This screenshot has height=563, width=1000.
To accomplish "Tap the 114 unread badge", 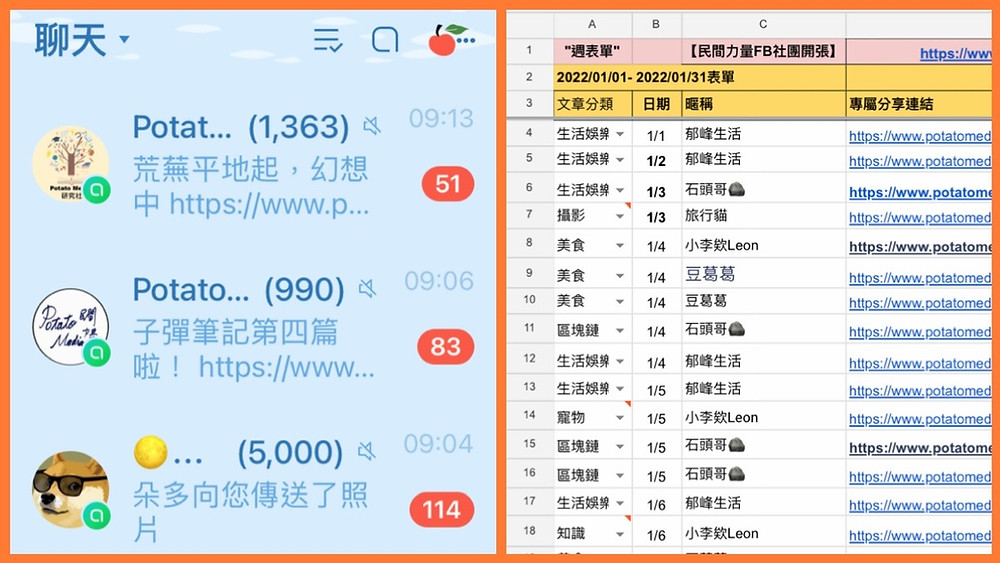I will click(442, 510).
